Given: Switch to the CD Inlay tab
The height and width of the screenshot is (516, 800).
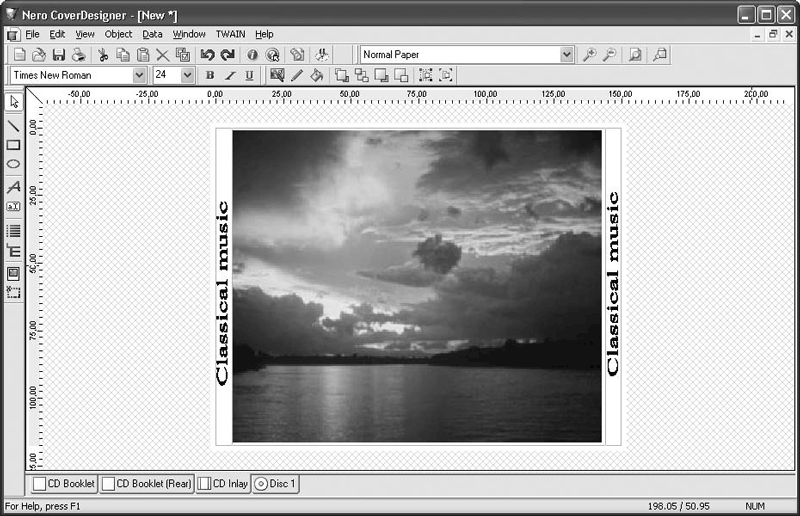Looking at the screenshot, I should [222, 484].
